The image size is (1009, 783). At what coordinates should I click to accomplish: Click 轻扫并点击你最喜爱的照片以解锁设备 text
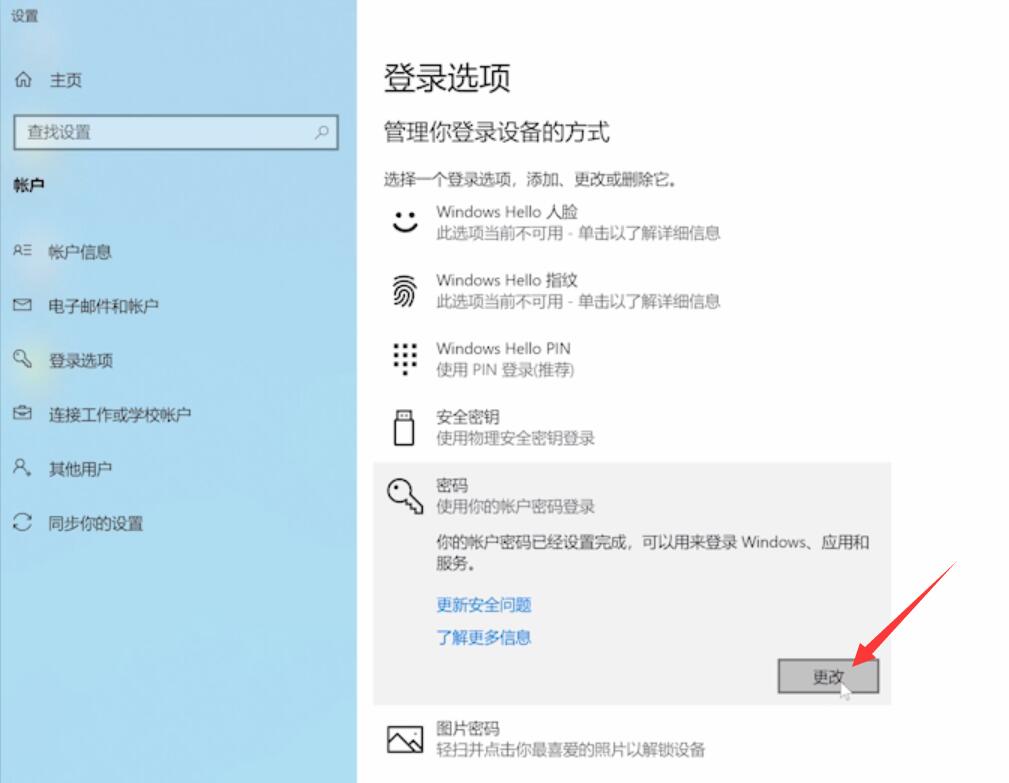tap(571, 750)
